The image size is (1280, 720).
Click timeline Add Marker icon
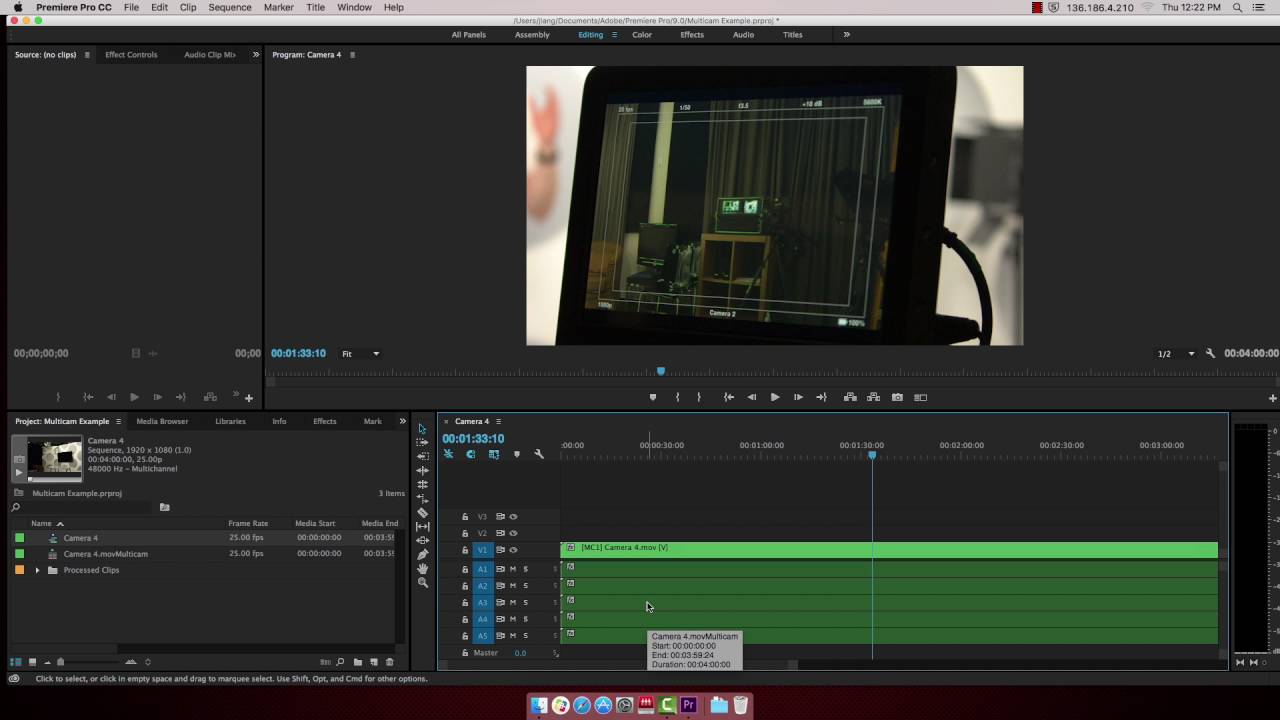pyautogui.click(x=517, y=454)
